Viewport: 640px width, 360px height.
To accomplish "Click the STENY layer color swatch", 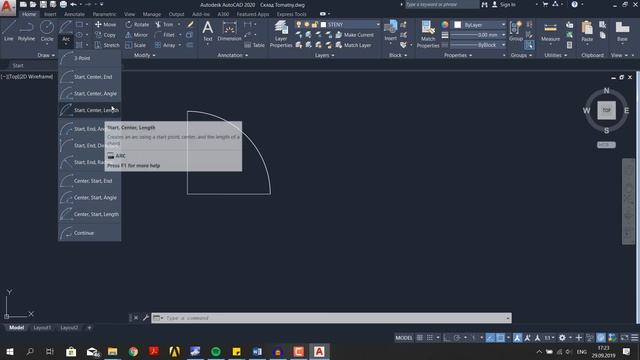I will tap(323, 24).
